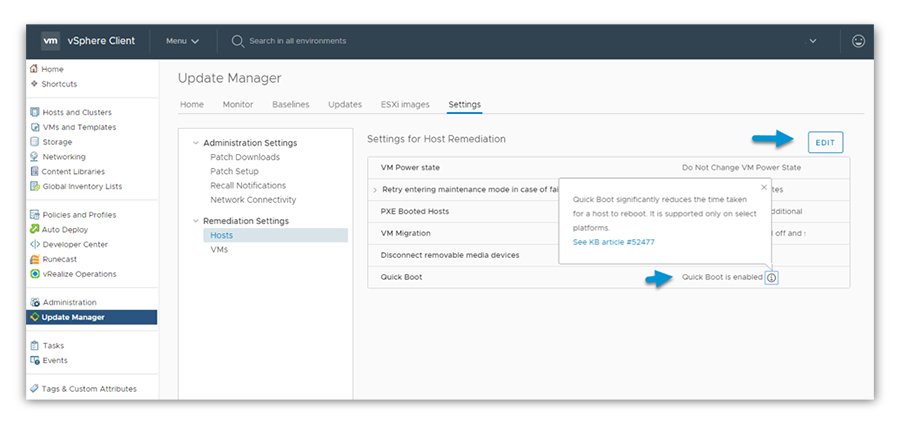Image resolution: width=900 pixels, height=424 pixels.
Task: Select Patch Downloads setting
Action: 245,157
